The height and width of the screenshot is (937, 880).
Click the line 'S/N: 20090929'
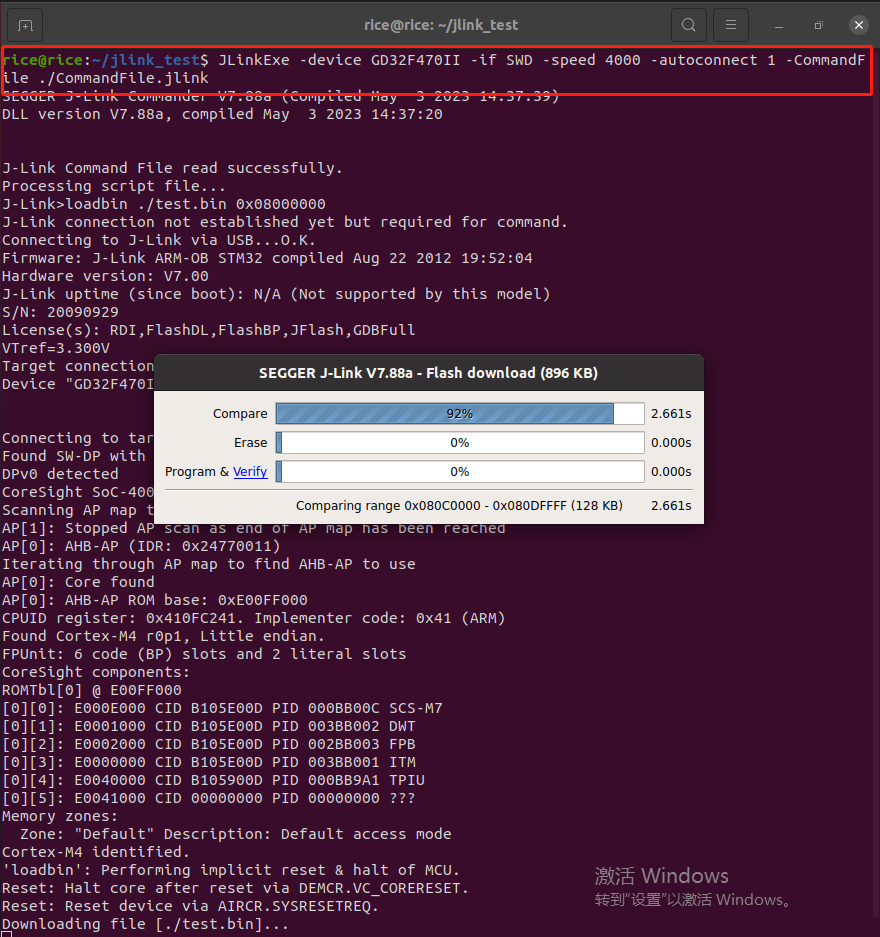point(60,312)
